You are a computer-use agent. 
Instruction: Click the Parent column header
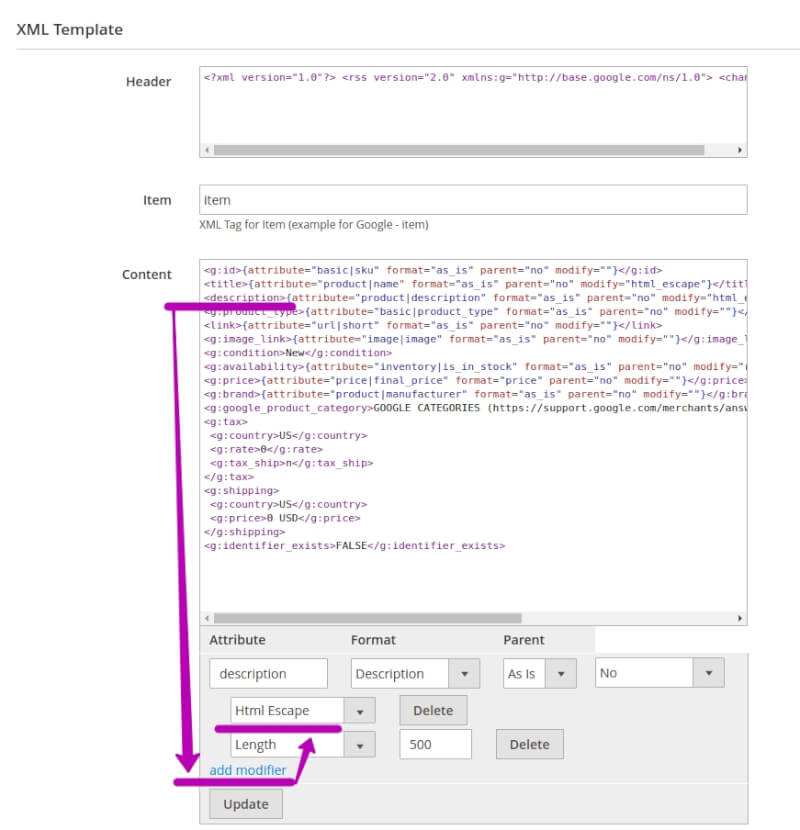coord(524,639)
